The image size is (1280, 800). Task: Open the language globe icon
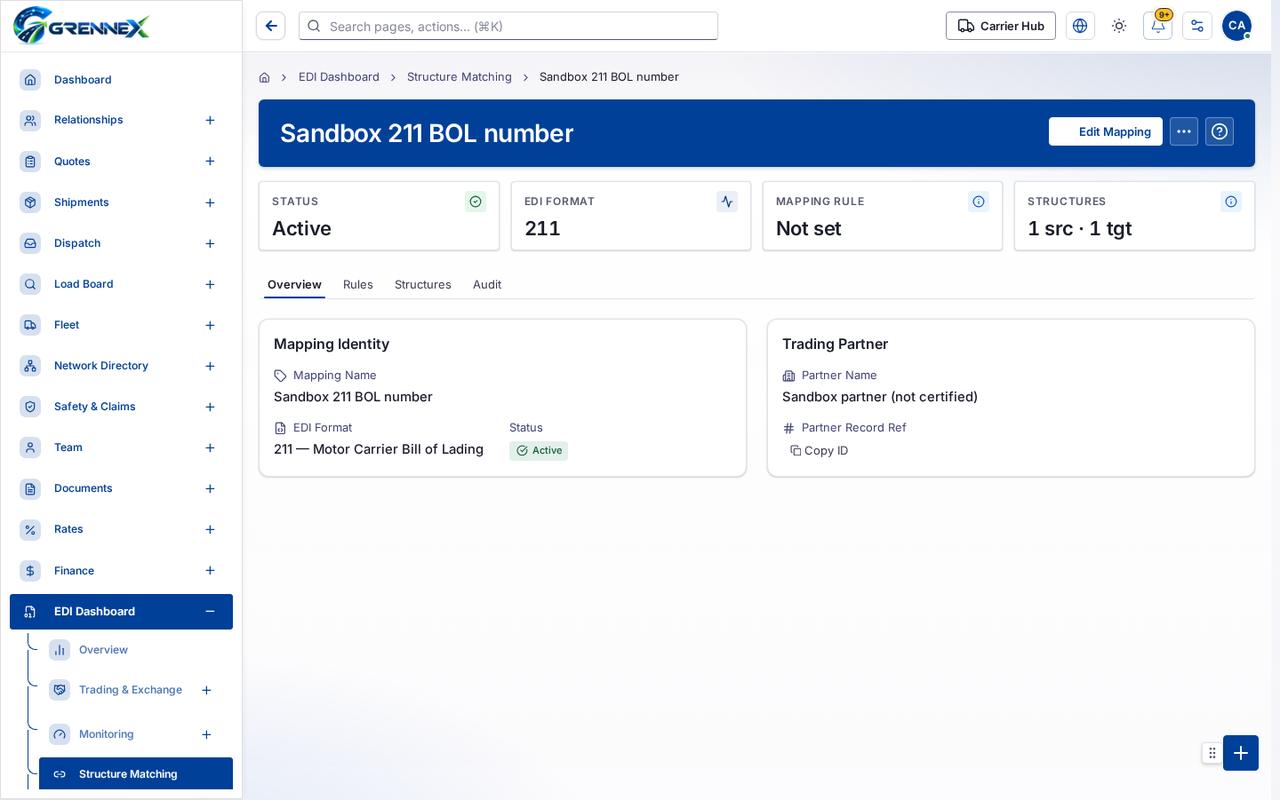(x=1080, y=26)
